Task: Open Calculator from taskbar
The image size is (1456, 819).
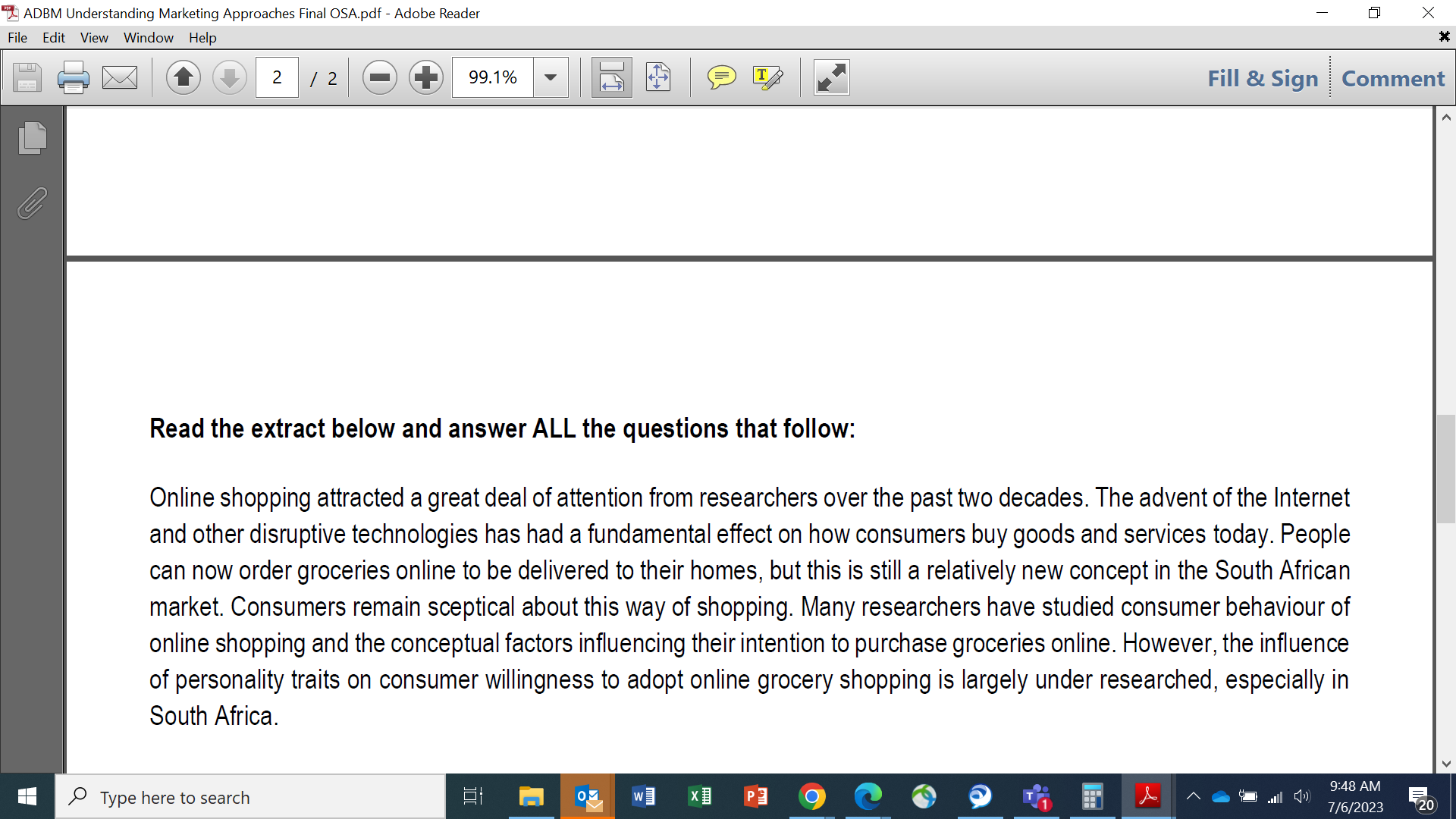Action: (1092, 796)
